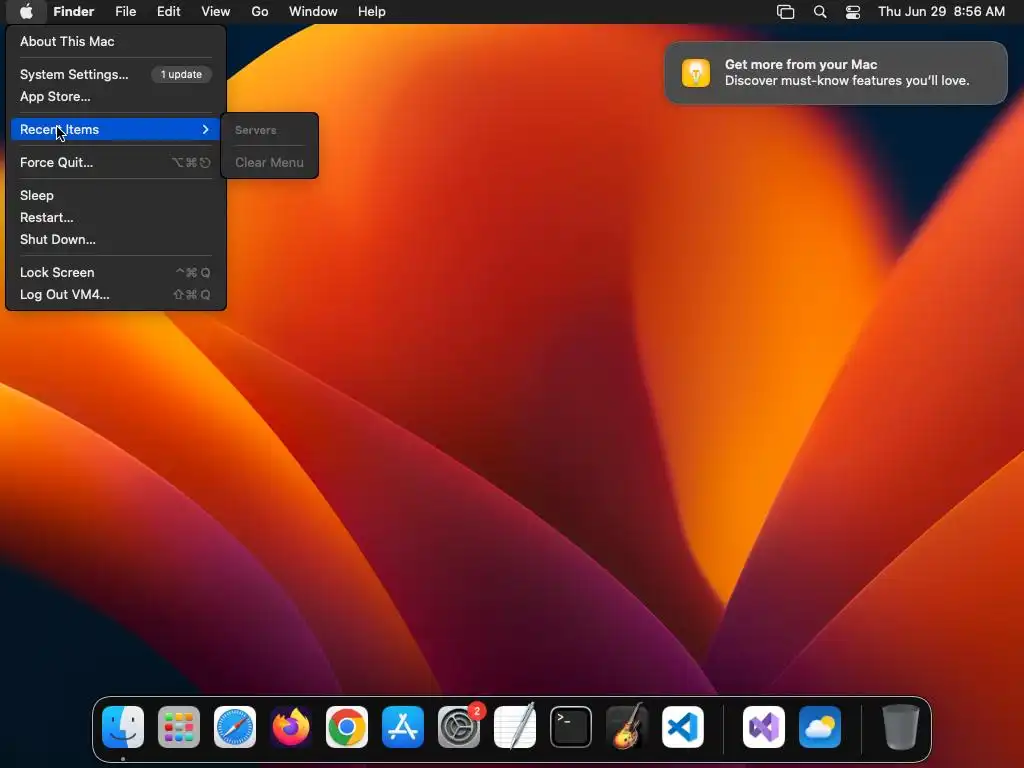The image size is (1024, 768).
Task: Click the lightbulb Tips notification icon
Action: (x=696, y=72)
